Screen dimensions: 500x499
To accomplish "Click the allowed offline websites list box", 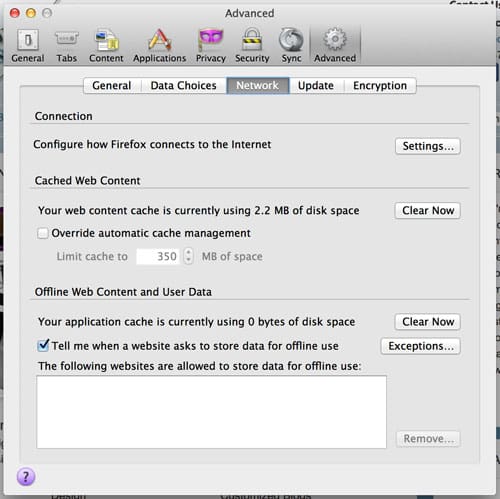I will tap(211, 412).
